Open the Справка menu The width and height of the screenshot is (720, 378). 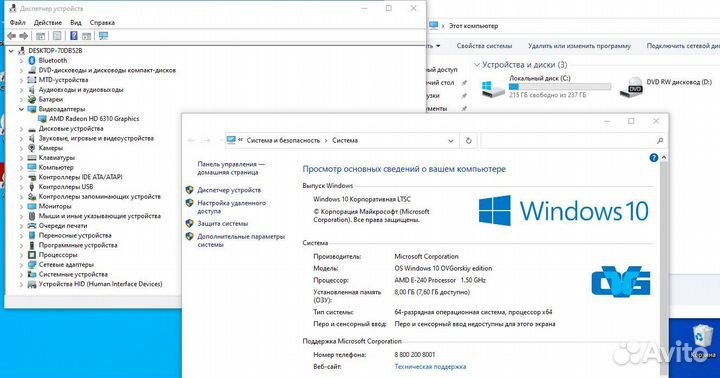102,23
